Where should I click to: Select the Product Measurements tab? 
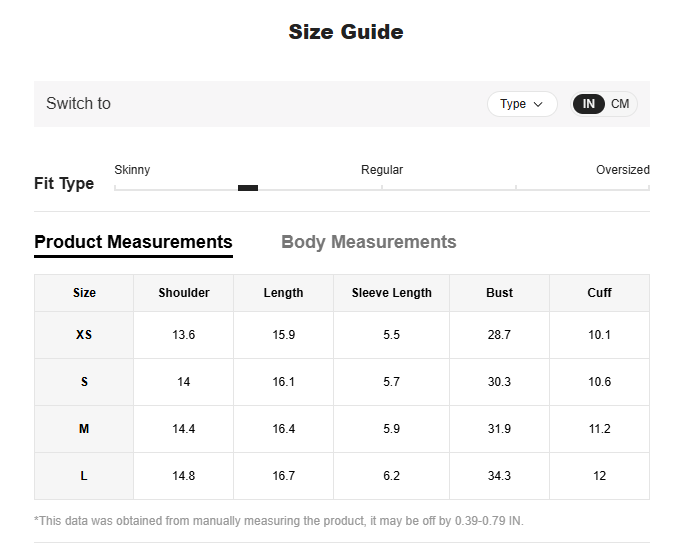point(133,242)
